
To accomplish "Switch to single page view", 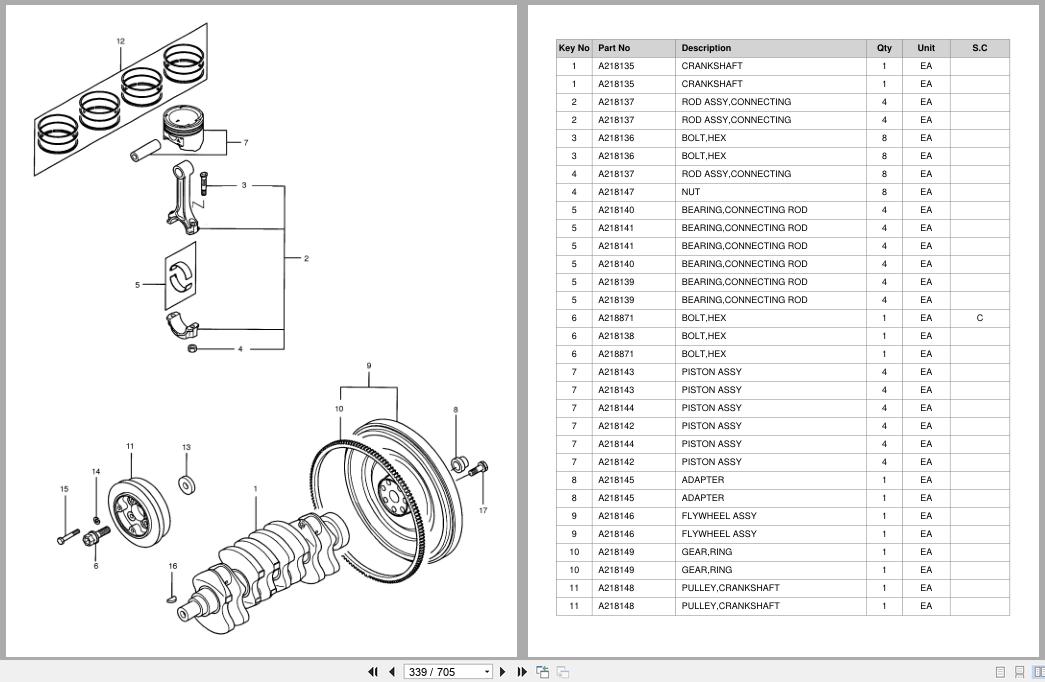I will click(1000, 672).
